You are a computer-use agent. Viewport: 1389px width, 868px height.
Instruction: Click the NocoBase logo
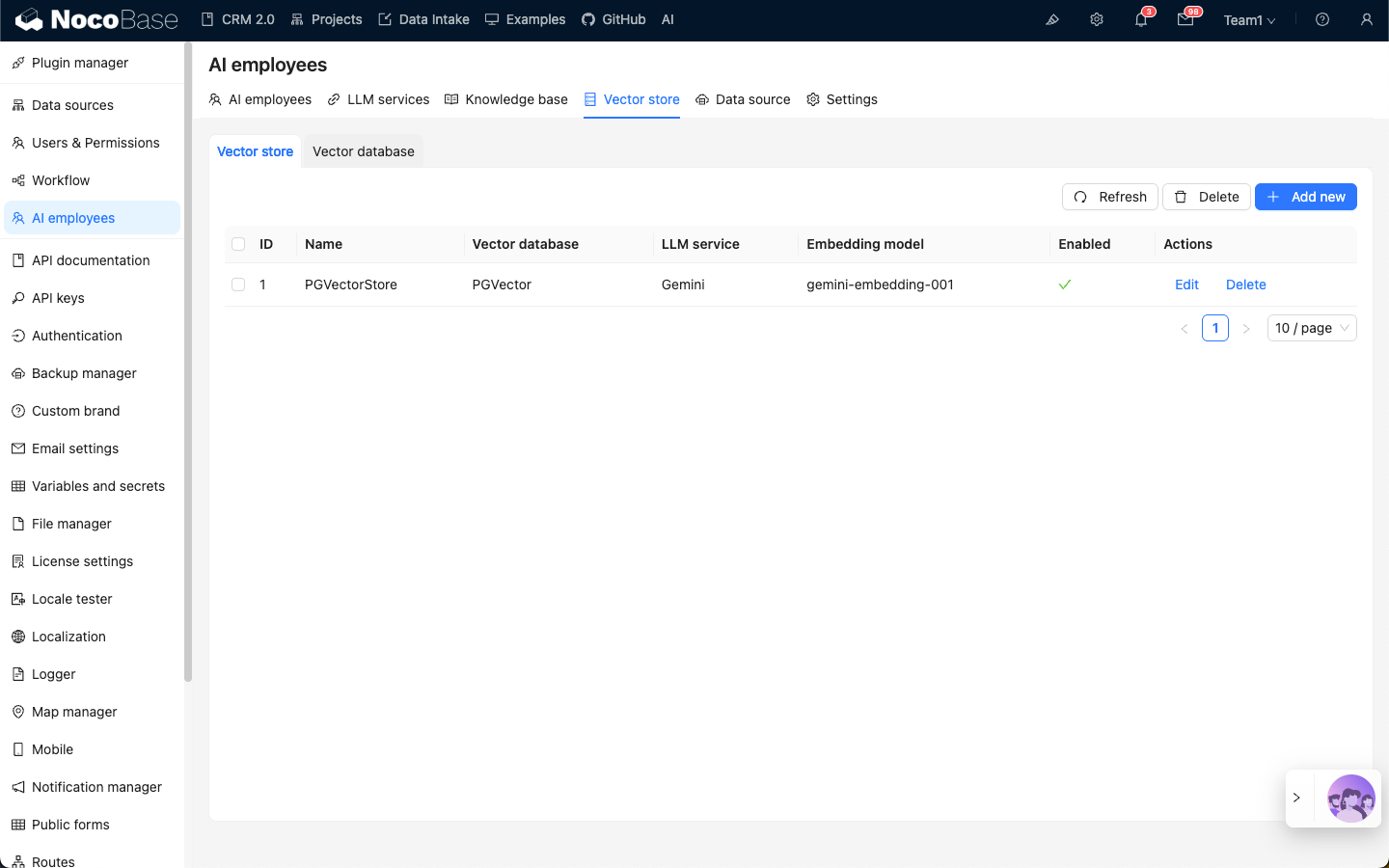coord(96,20)
